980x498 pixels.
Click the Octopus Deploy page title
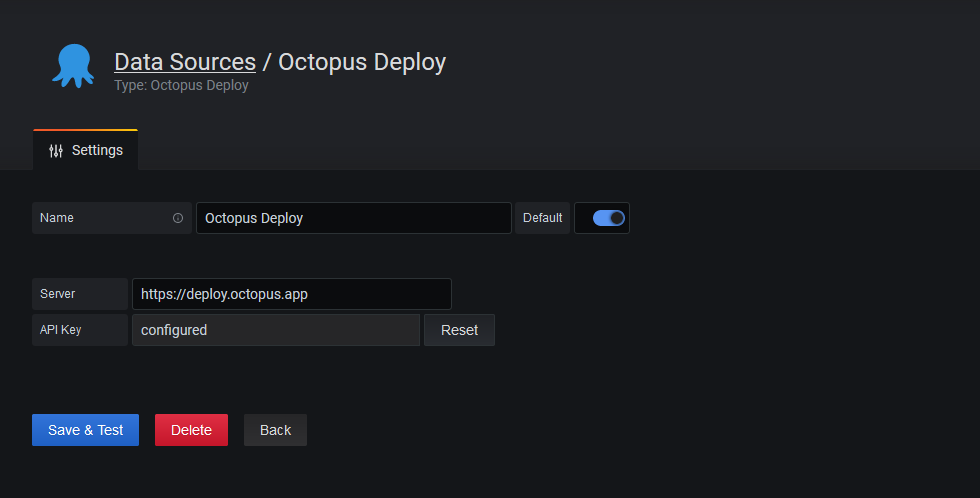[362, 62]
